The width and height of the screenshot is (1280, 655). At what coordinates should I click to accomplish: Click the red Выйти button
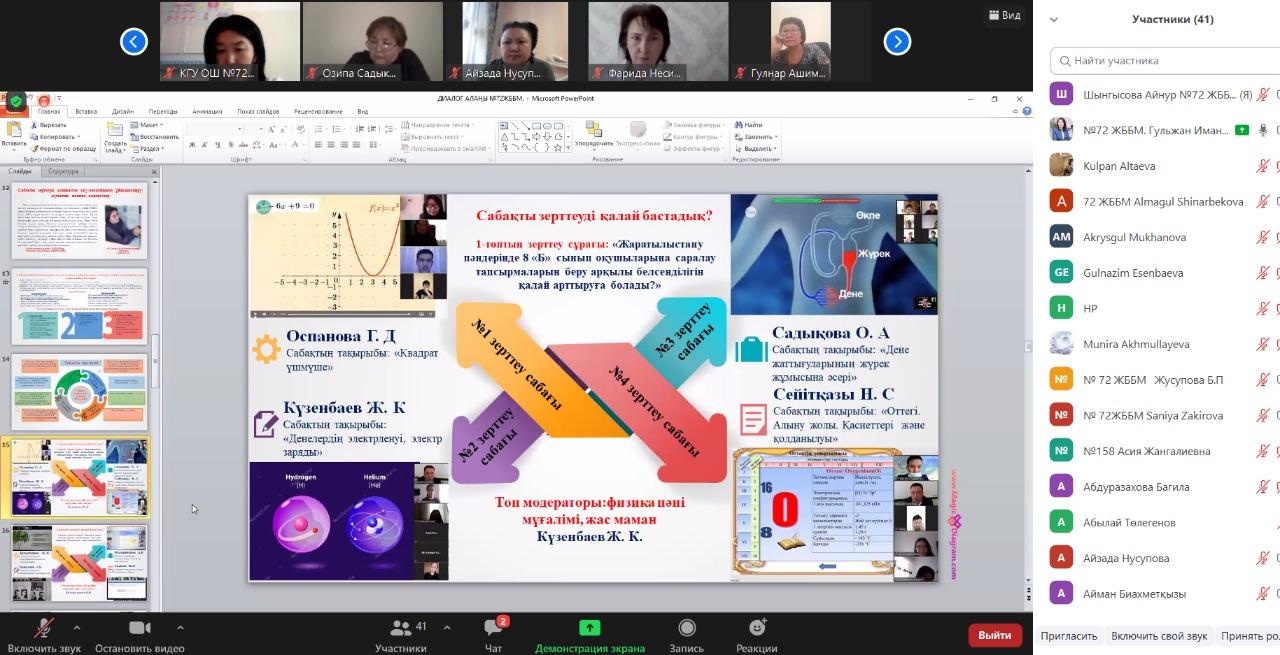(994, 635)
